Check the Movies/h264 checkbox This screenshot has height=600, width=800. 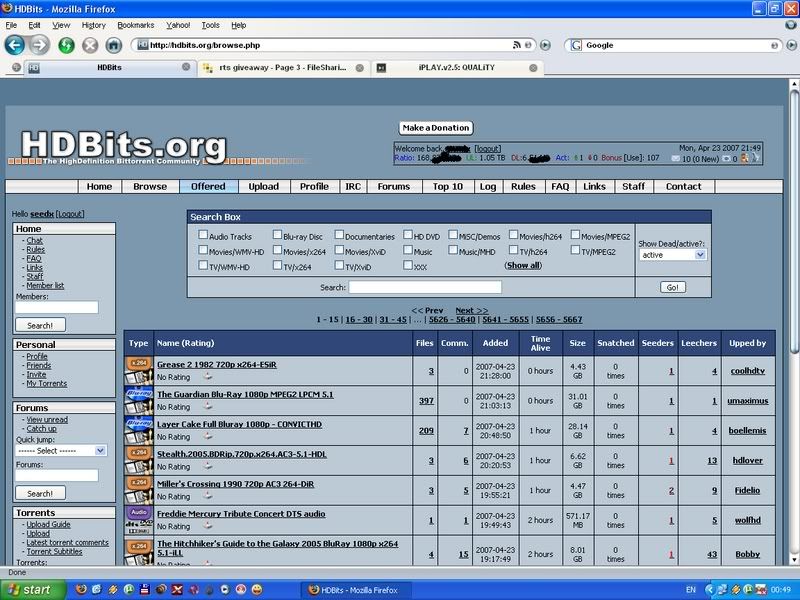[x=513, y=235]
